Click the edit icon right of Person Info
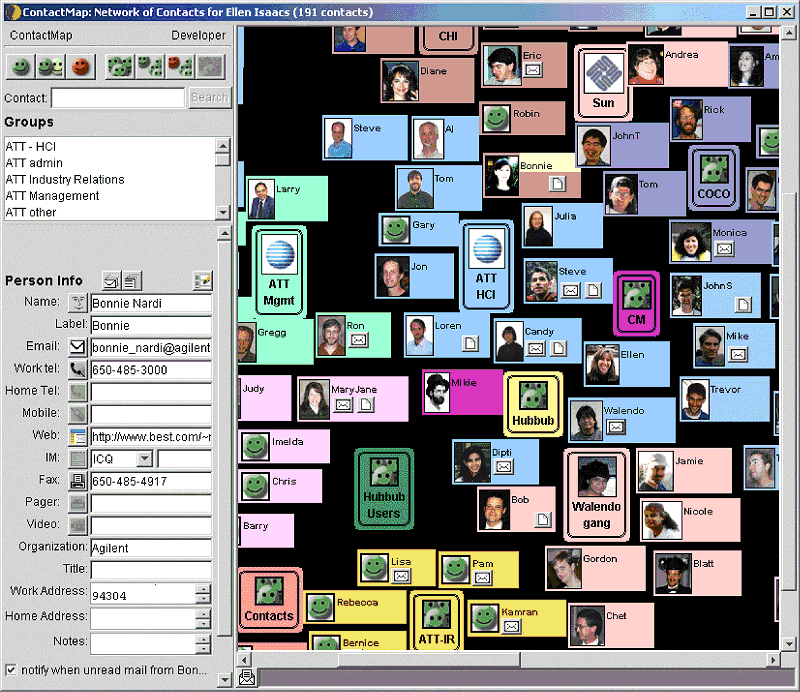The width and height of the screenshot is (800, 692). pyautogui.click(x=203, y=281)
